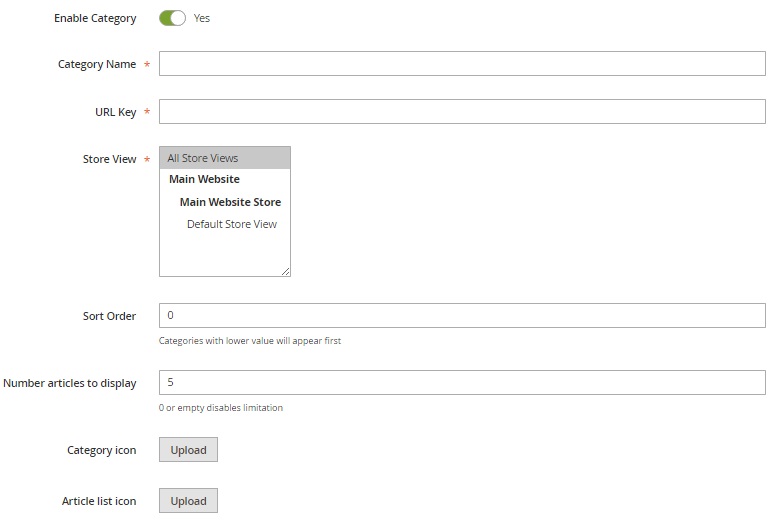Upload a Category icon
Viewport: 771px width, 525px height.
[x=188, y=450]
